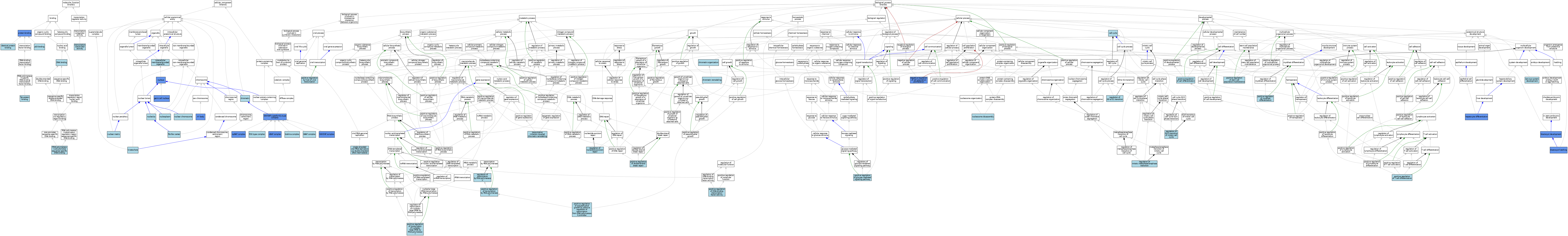The height and width of the screenshot is (236, 1568).
Task: Click the "response to monosaccharide" node
Action: coord(812,80)
